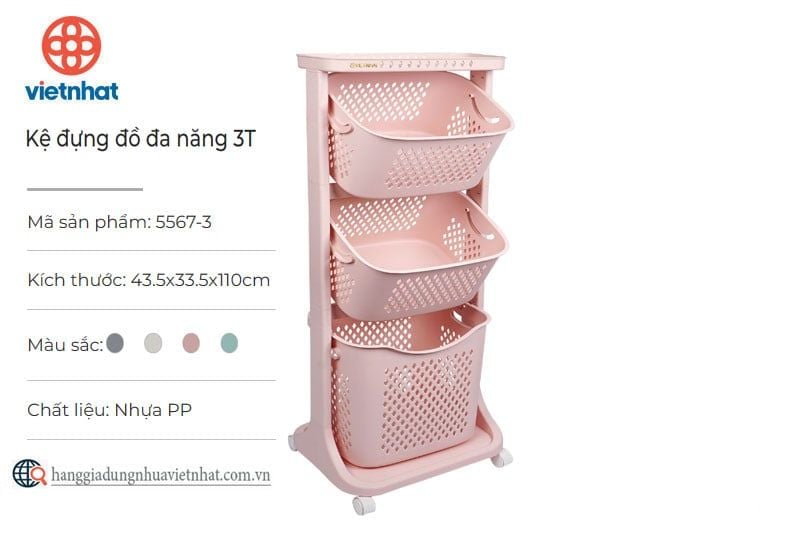Click the Chất liệu Nhựa PP text
The width and height of the screenshot is (800, 550).
point(109,410)
